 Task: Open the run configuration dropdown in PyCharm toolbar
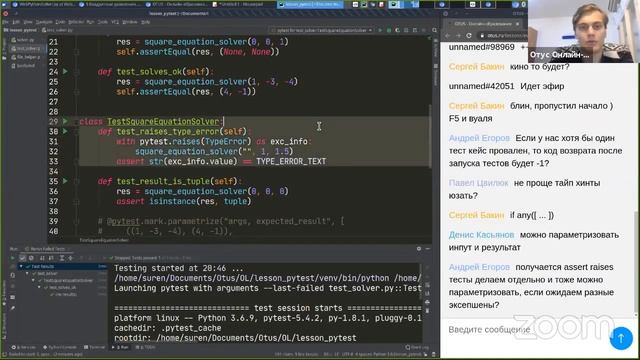click(322, 30)
